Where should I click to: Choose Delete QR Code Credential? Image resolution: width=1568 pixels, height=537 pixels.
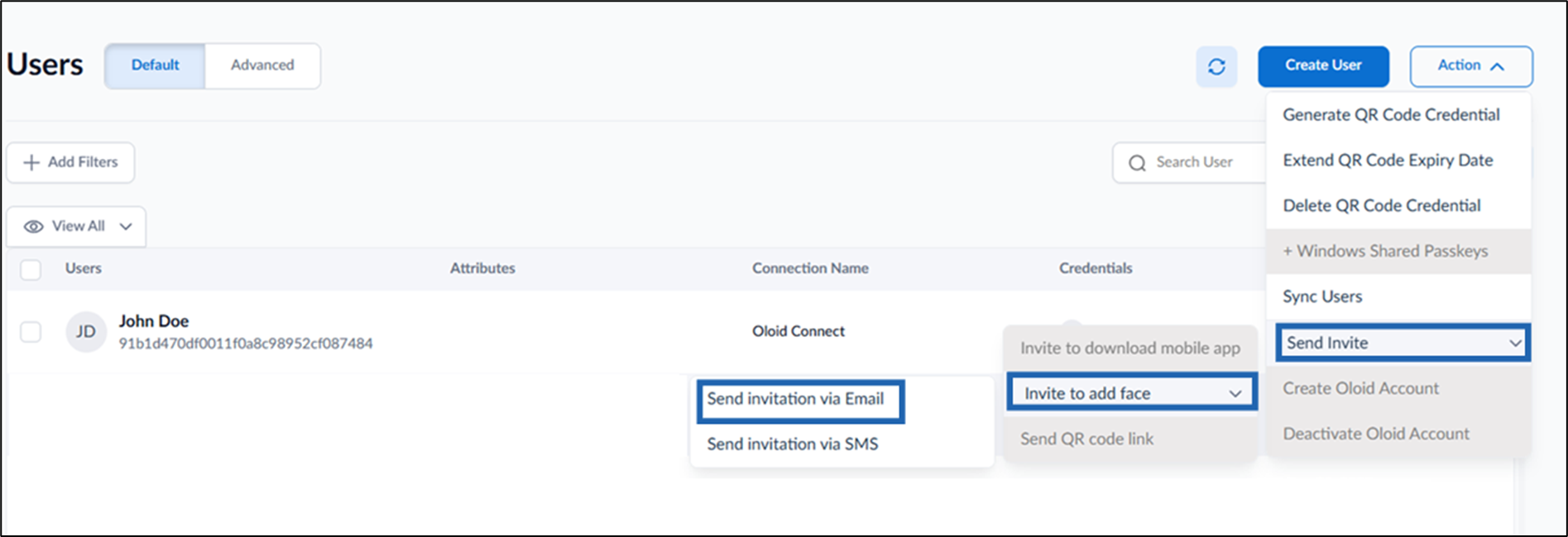point(1382,206)
